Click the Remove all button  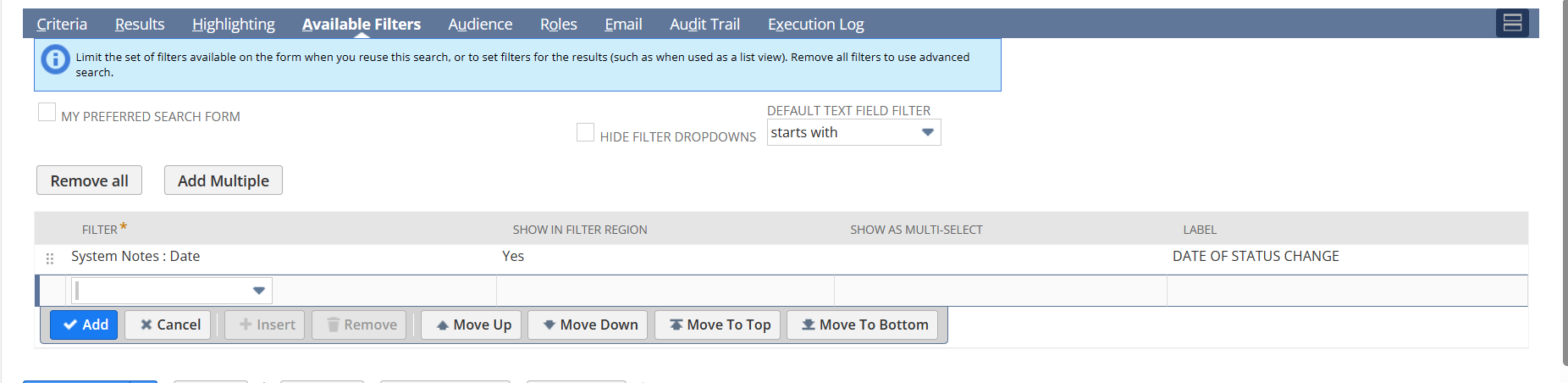click(89, 180)
